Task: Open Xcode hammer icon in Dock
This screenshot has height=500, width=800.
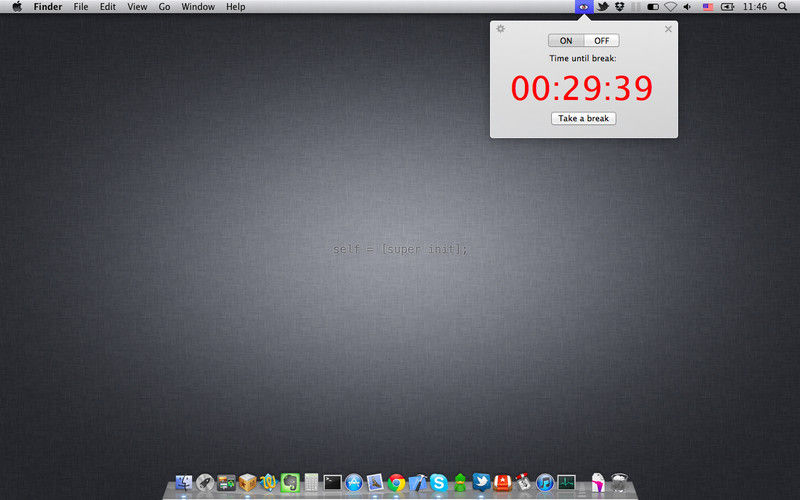Action: pyautogui.click(x=417, y=482)
